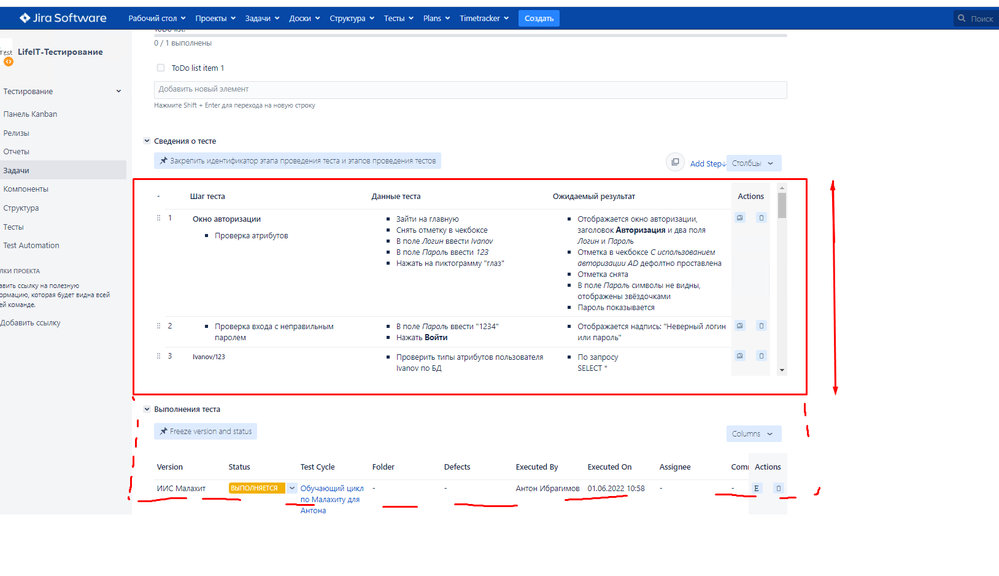
Task: Tick the ToDo list item 1 checkbox
Action: tap(161, 68)
